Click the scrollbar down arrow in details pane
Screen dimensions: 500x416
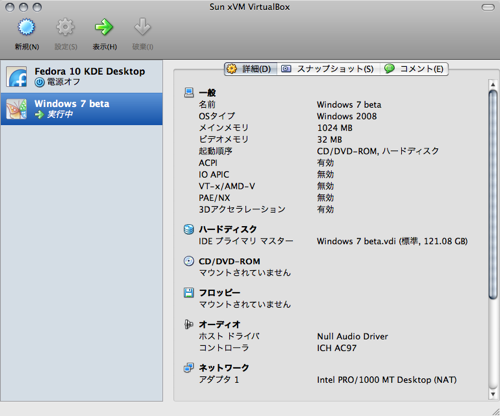pyautogui.click(x=493, y=394)
